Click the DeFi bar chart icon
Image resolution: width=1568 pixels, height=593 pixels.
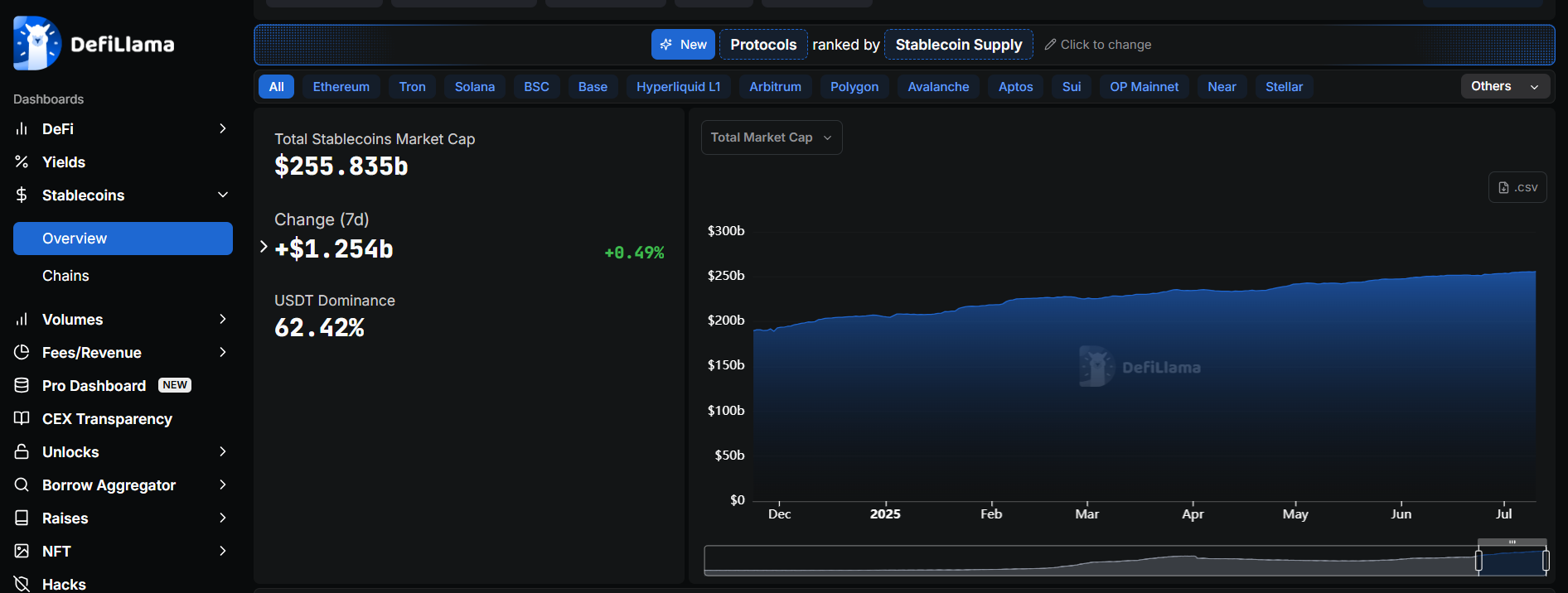point(22,129)
